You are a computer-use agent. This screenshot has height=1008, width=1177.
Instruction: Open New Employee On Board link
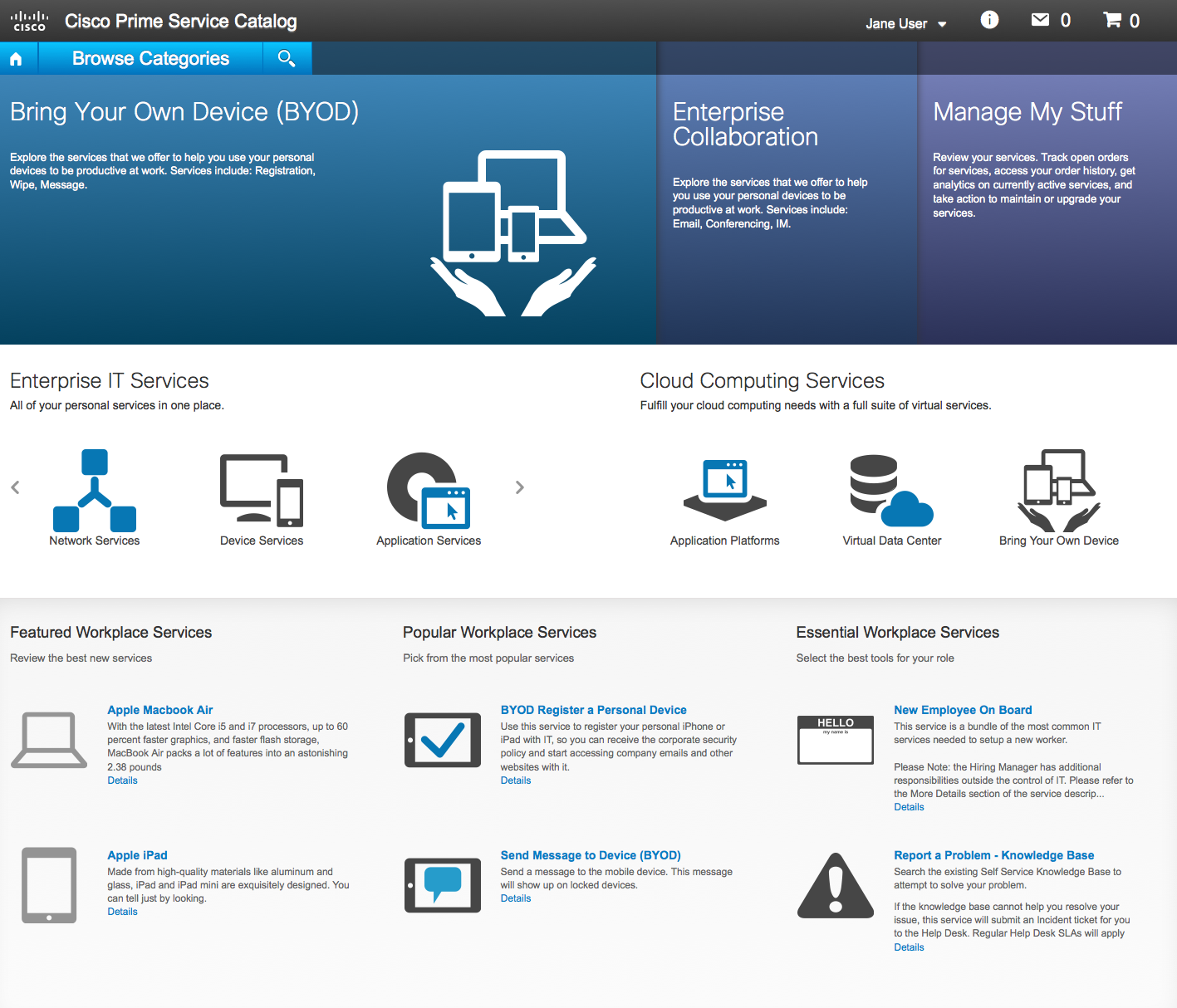[963, 710]
